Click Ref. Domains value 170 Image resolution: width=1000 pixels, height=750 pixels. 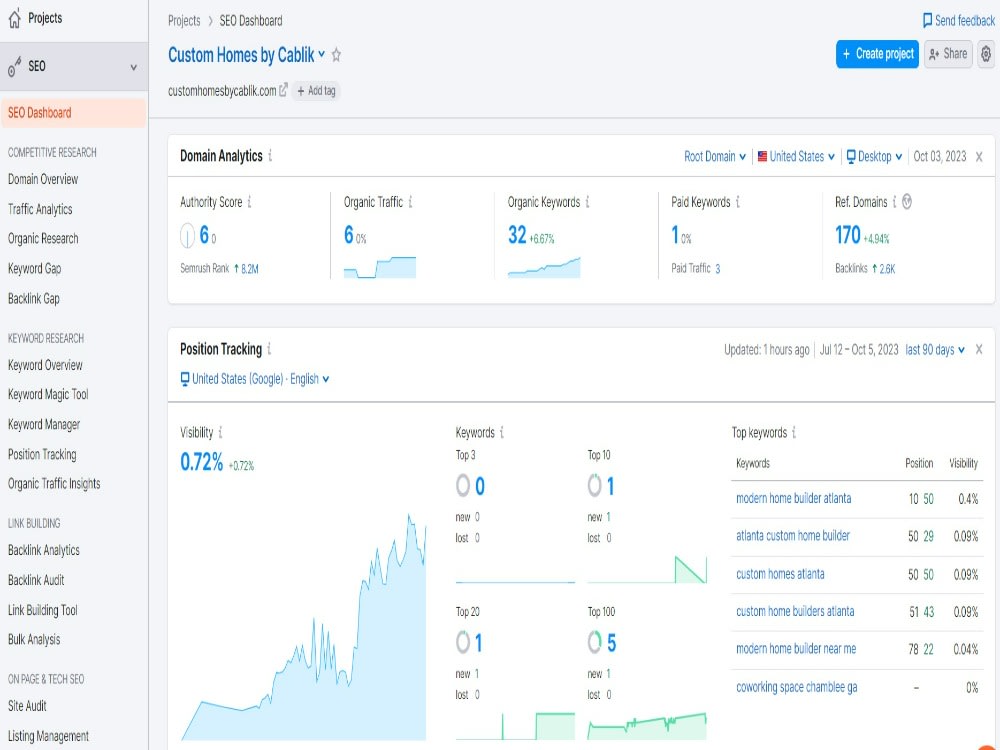coord(848,235)
